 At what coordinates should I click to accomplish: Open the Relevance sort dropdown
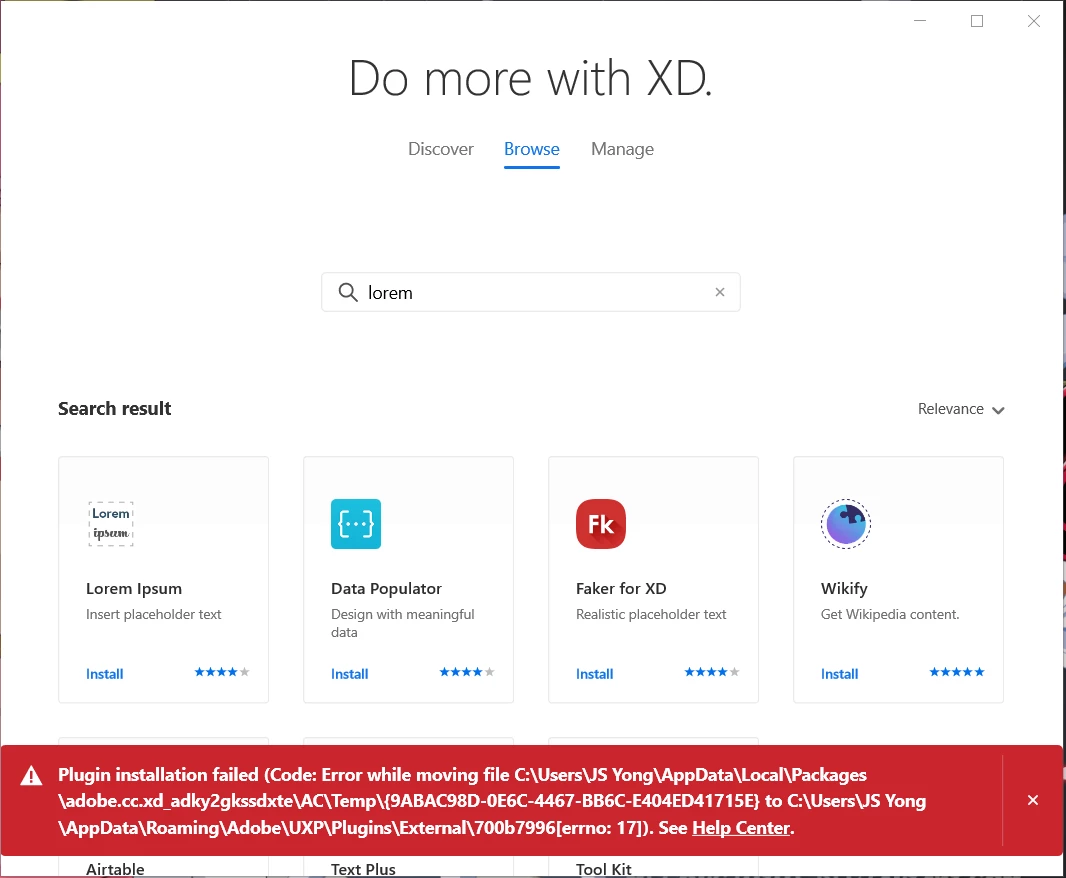961,409
